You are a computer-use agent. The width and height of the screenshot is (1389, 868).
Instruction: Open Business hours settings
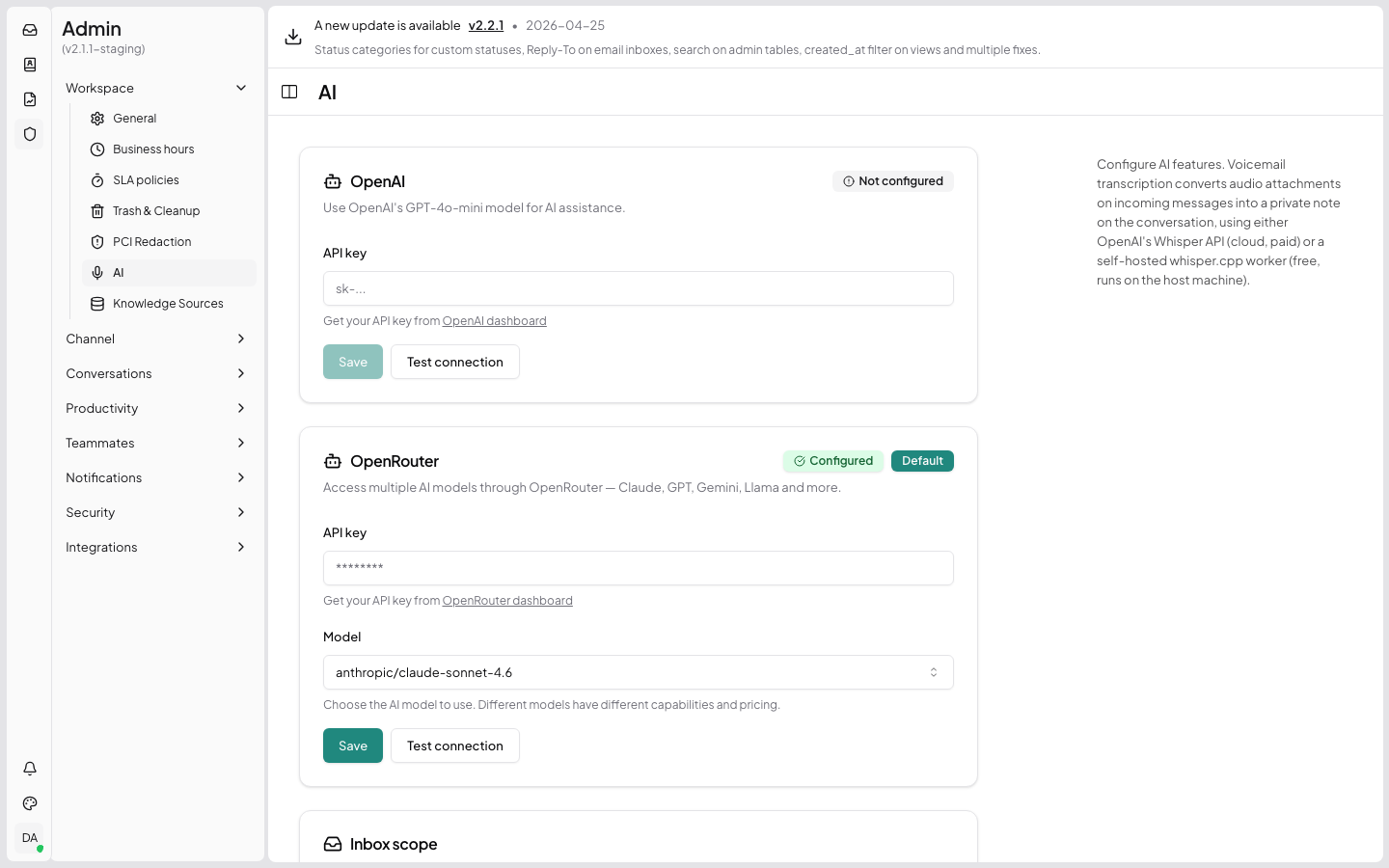tap(169, 149)
